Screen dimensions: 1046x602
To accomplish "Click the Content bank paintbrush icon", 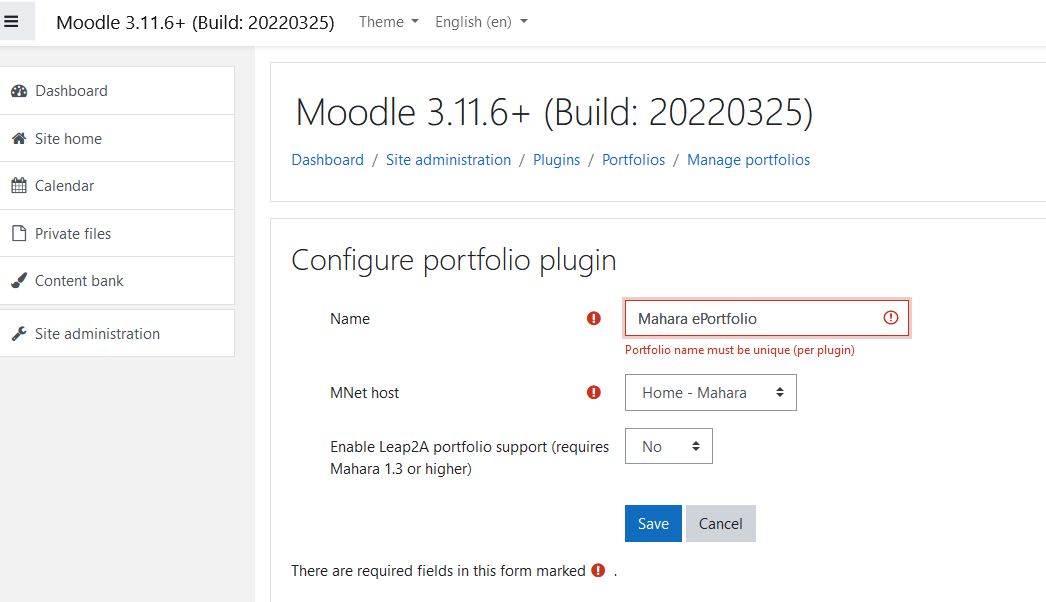I will [19, 280].
